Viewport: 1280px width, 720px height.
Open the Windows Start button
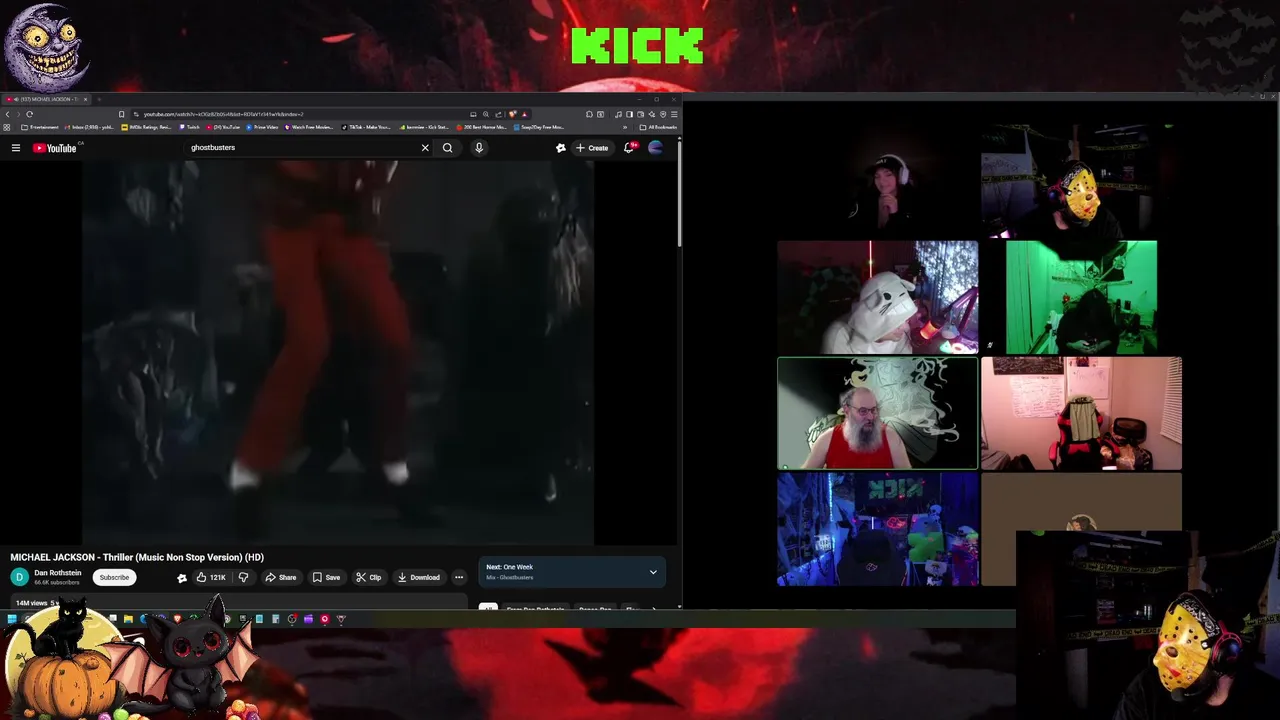pyautogui.click(x=12, y=619)
